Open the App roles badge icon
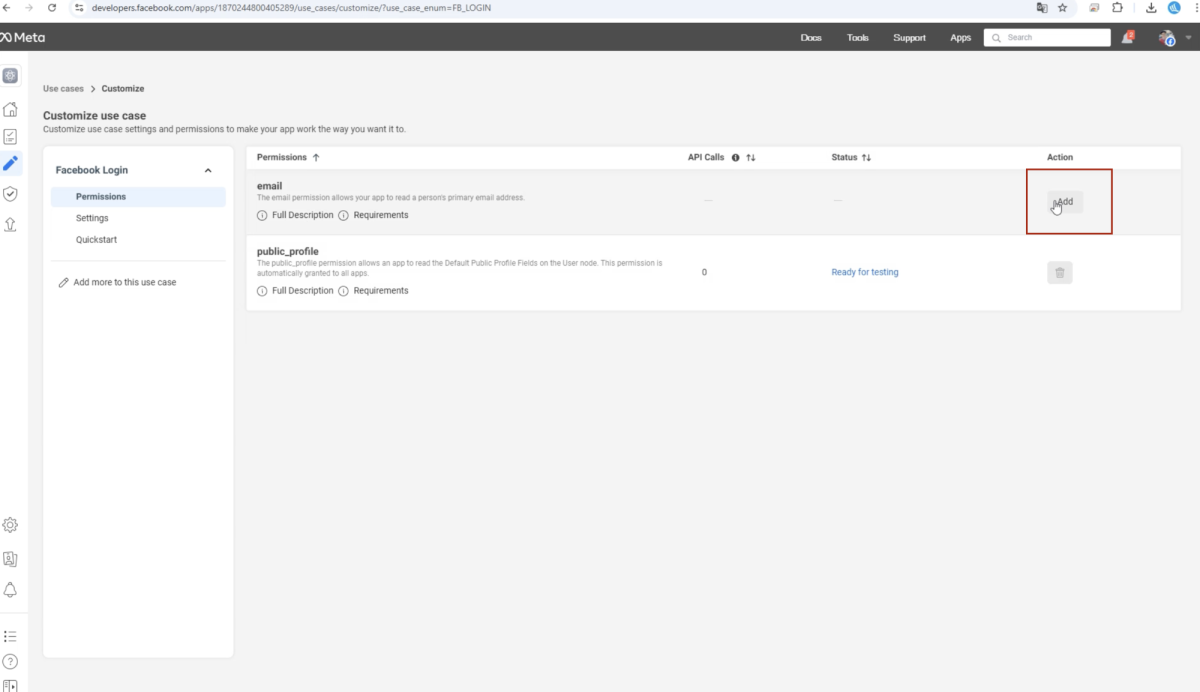The height and width of the screenshot is (692, 1200). click(x=10, y=559)
